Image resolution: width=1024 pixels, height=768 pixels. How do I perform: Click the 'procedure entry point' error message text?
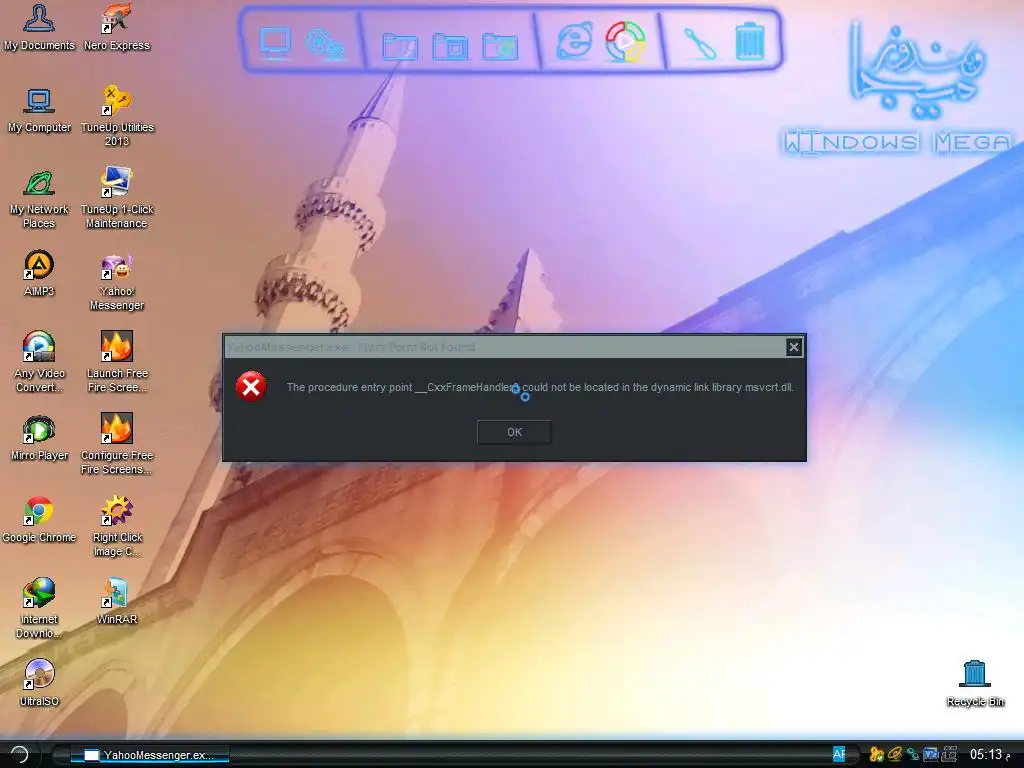tap(540, 387)
